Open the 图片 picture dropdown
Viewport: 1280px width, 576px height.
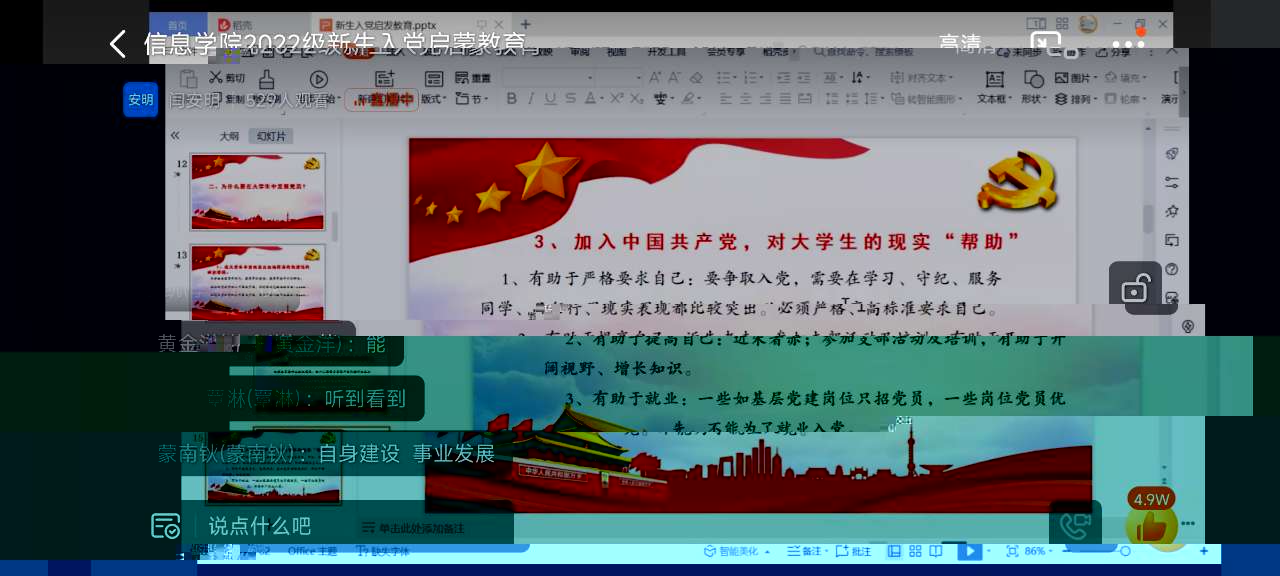click(1076, 78)
